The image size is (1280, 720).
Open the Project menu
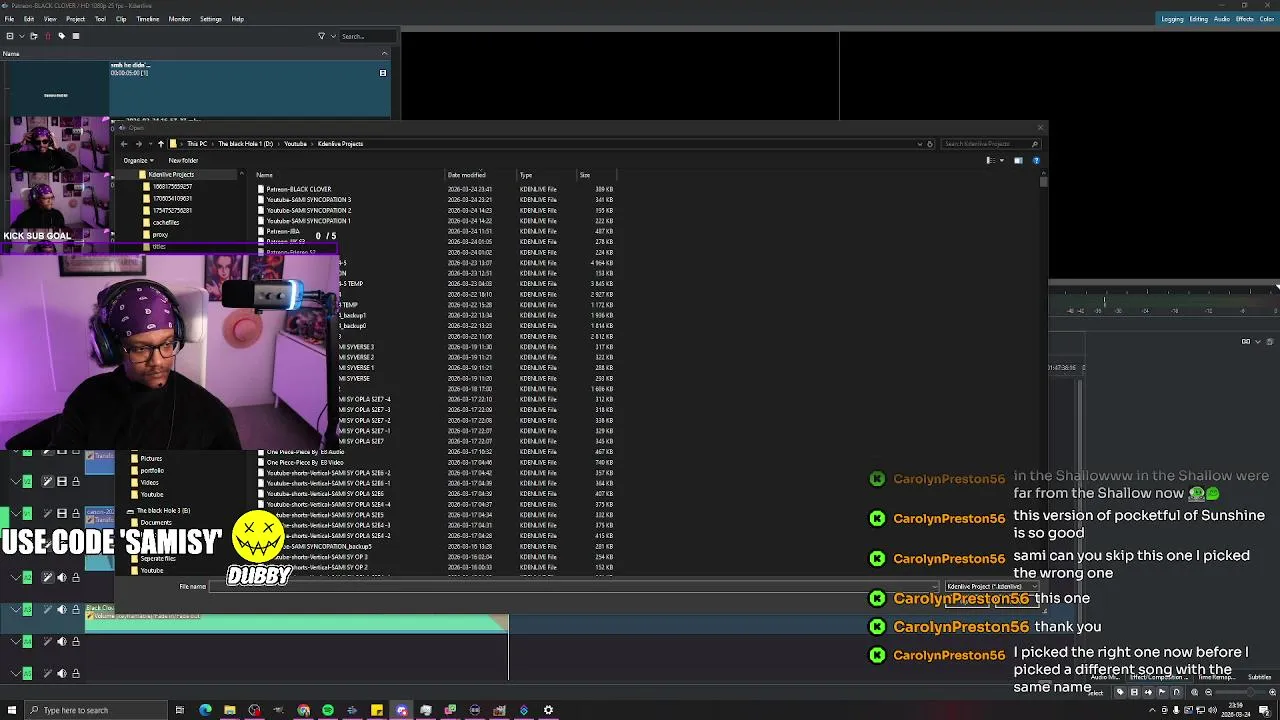(75, 19)
